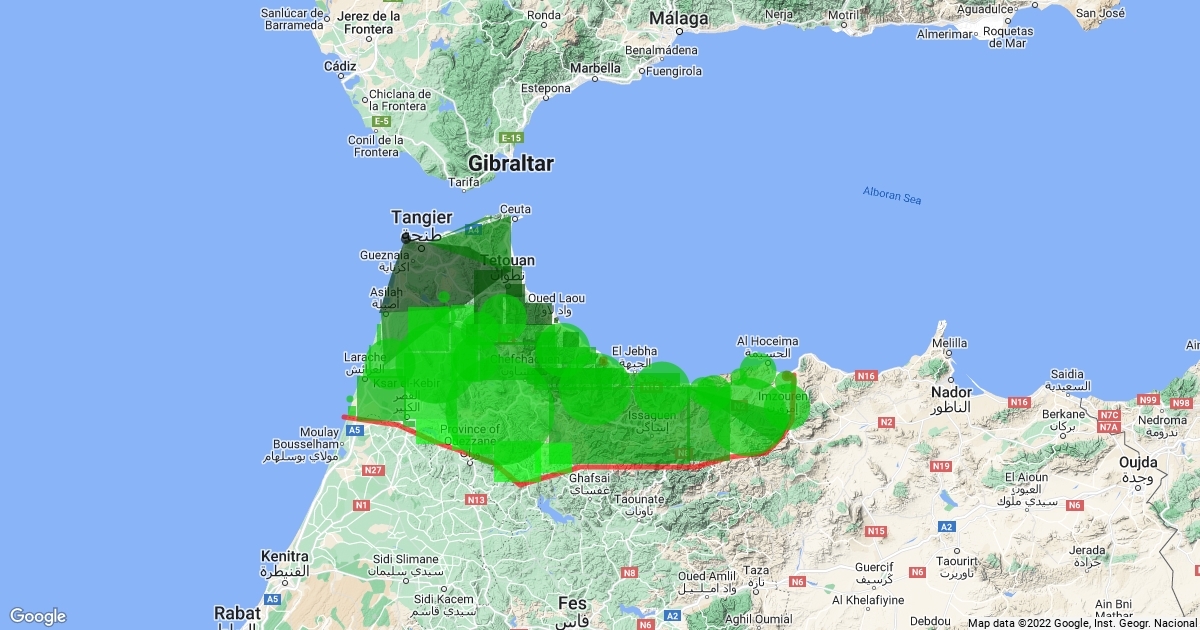Select the Fuengirola label

[675, 72]
